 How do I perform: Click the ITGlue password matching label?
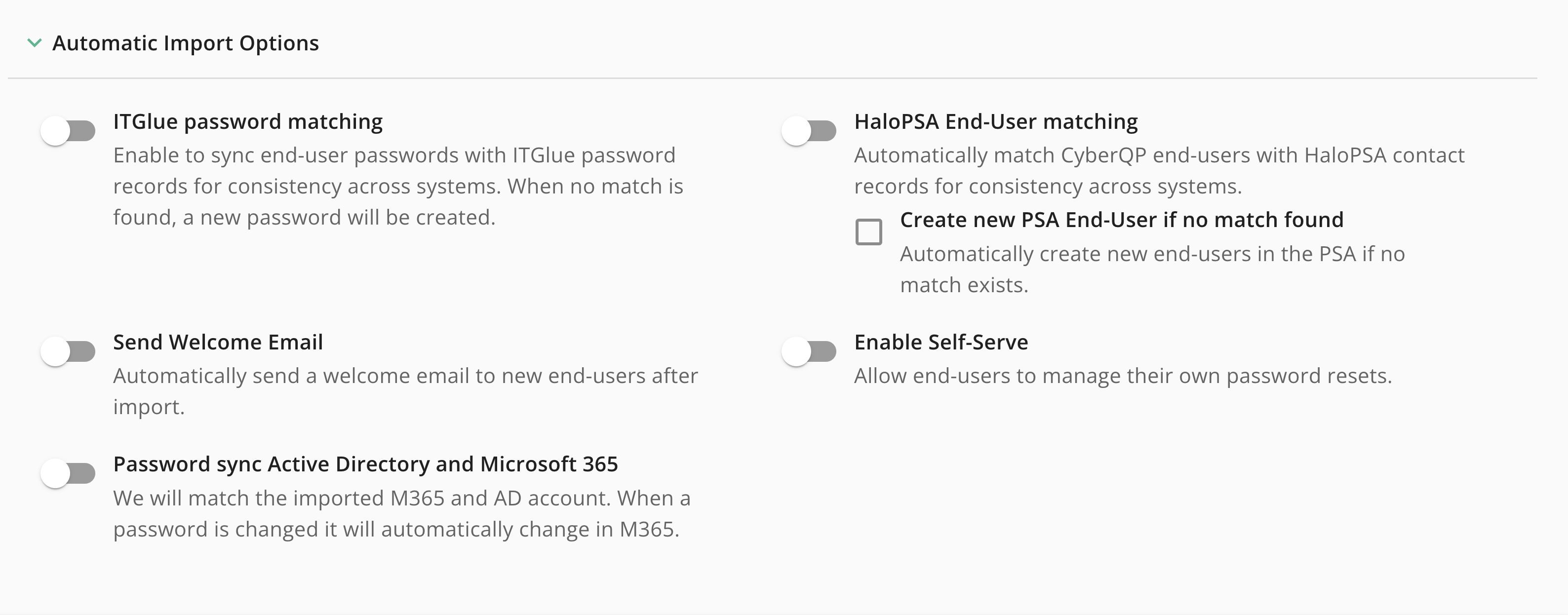coord(248,121)
